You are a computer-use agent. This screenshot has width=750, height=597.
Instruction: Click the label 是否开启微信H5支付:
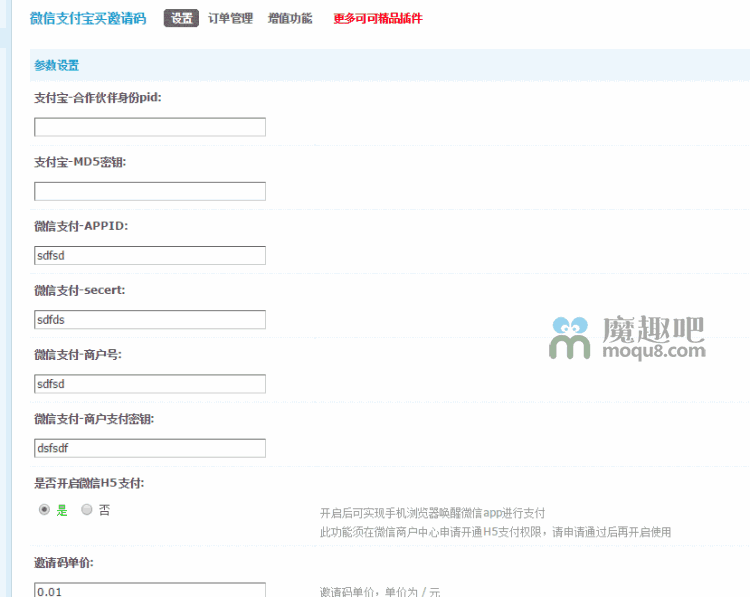tap(89, 483)
